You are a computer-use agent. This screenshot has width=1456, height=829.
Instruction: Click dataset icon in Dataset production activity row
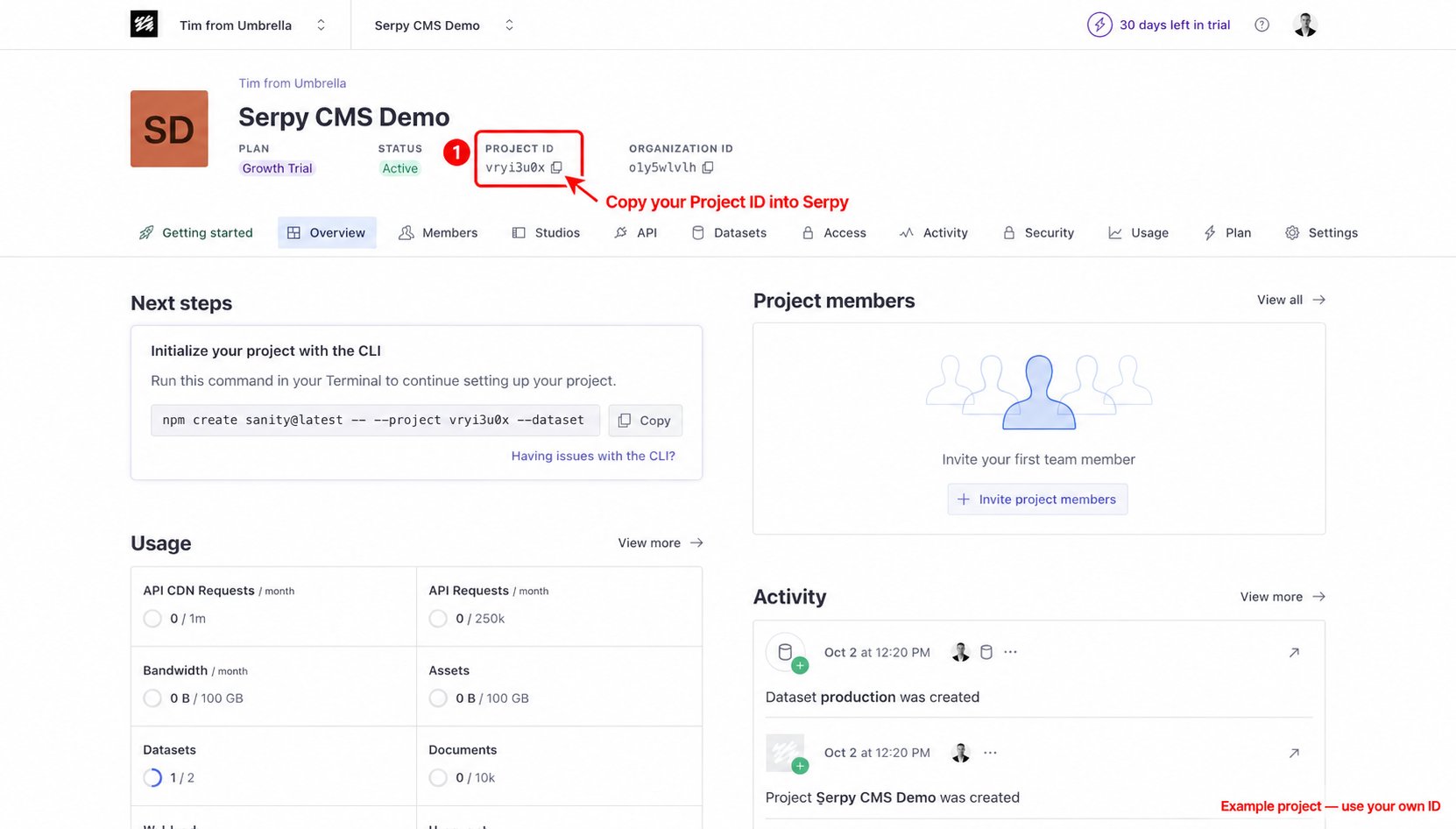pyautogui.click(x=986, y=652)
